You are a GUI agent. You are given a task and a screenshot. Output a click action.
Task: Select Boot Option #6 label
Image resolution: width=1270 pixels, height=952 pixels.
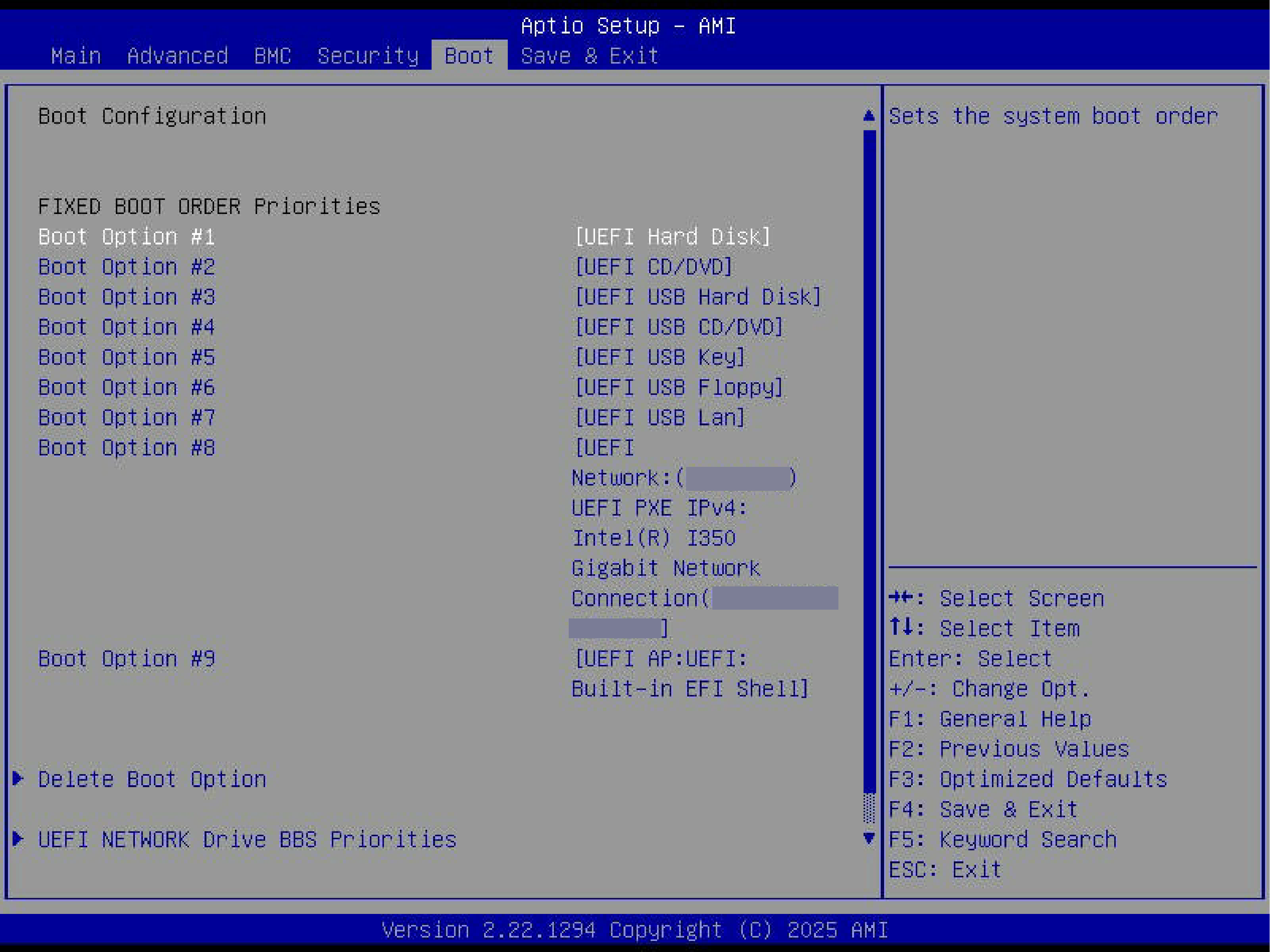[x=126, y=387]
